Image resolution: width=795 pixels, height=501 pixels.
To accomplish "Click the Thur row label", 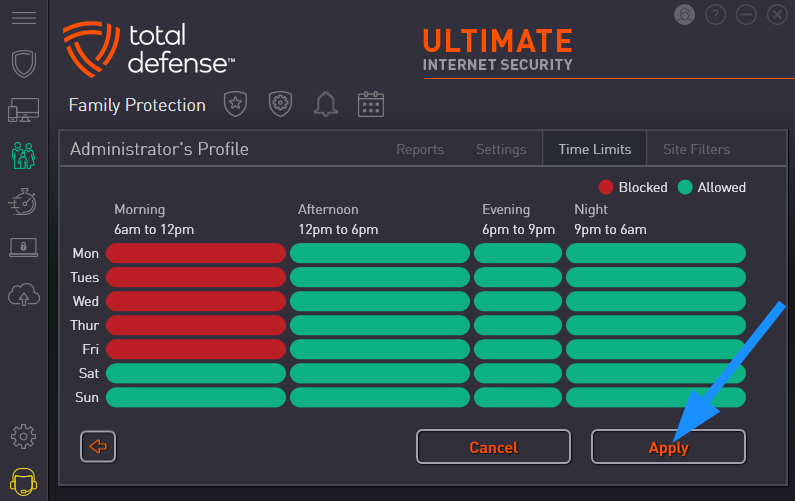I will click(85, 325).
